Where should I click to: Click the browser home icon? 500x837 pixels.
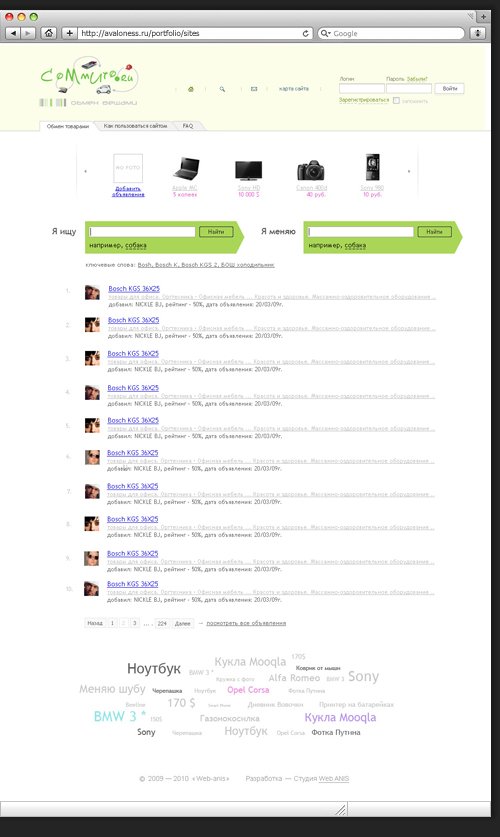pyautogui.click(x=49, y=33)
